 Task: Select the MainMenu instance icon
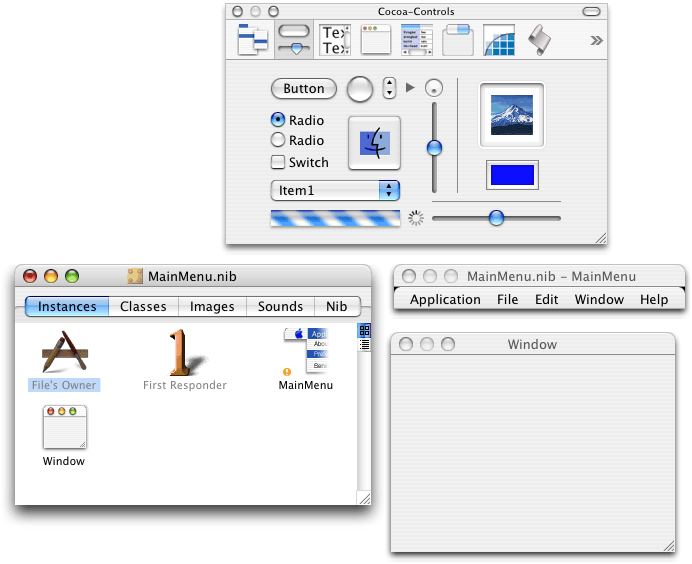(306, 351)
